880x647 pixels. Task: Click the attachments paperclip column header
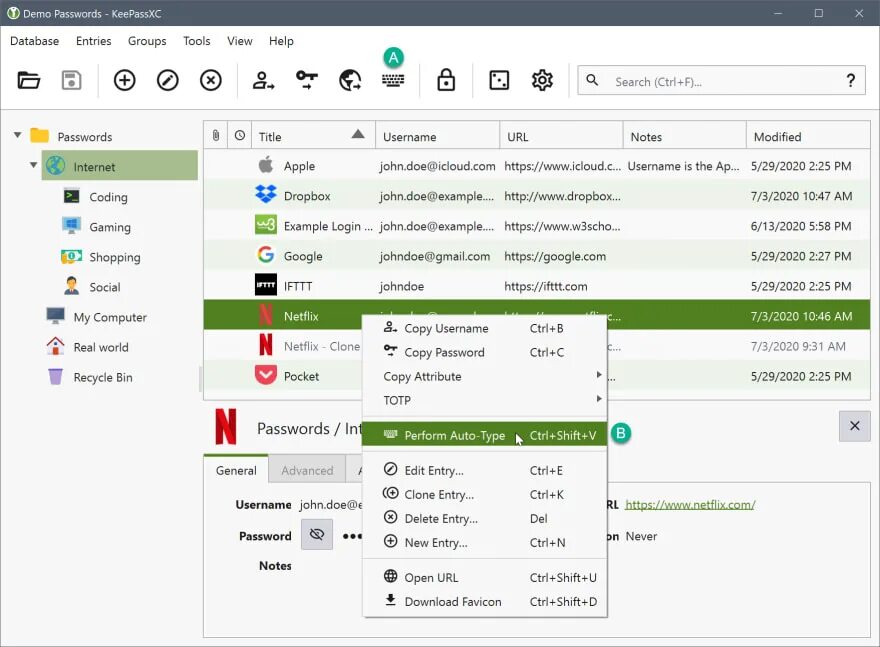(216, 135)
